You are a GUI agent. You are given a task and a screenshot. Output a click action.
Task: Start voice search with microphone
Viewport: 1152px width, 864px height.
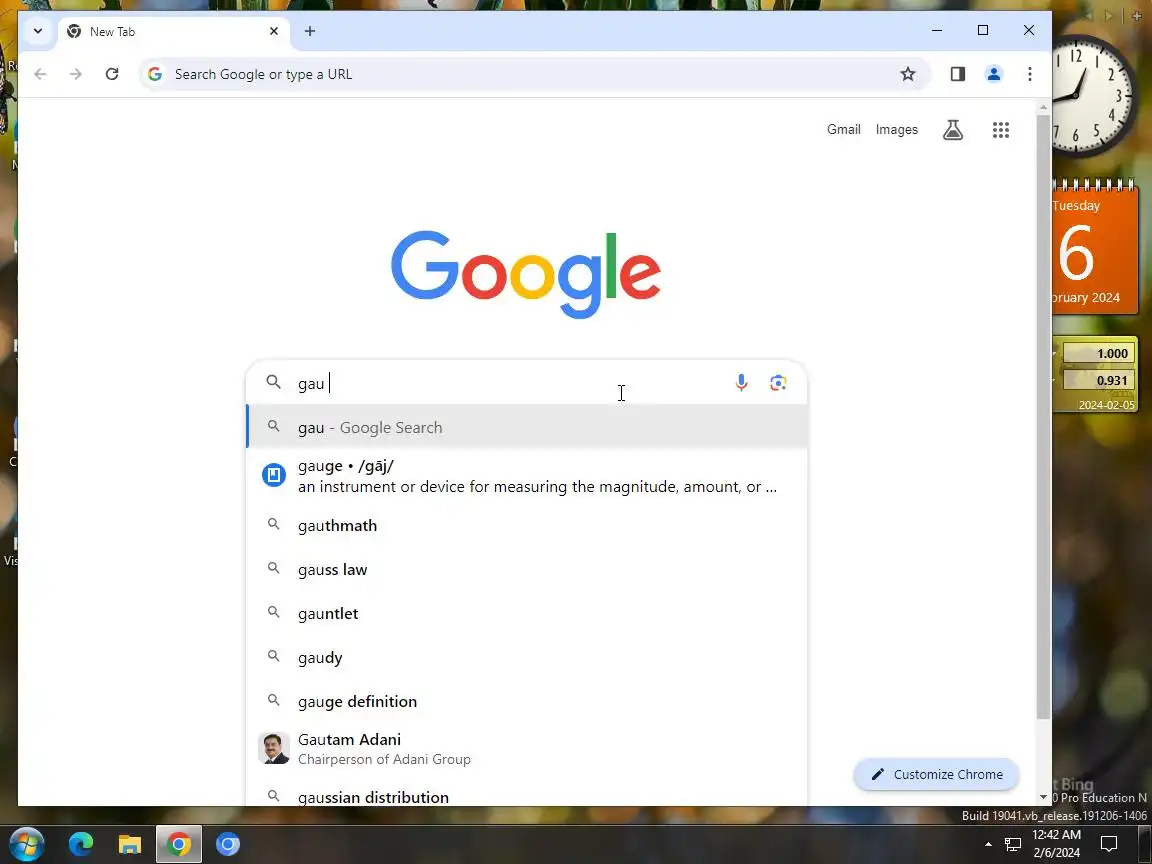(741, 383)
